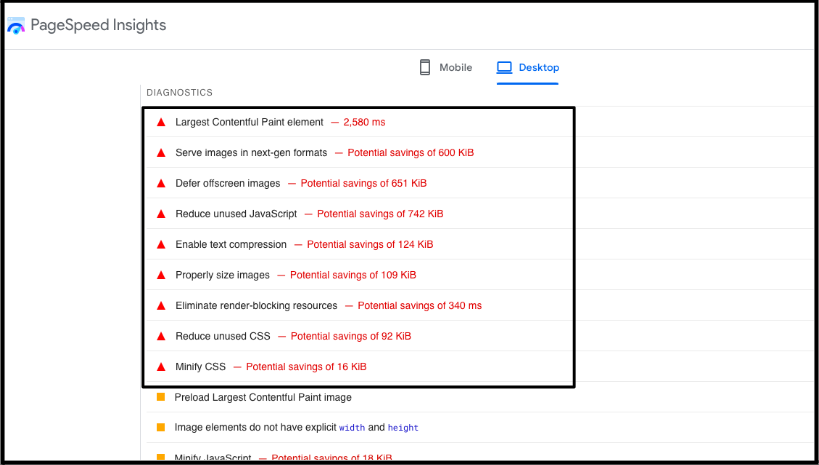Select the Desktop tab
This screenshot has width=819, height=465.
pos(528,67)
